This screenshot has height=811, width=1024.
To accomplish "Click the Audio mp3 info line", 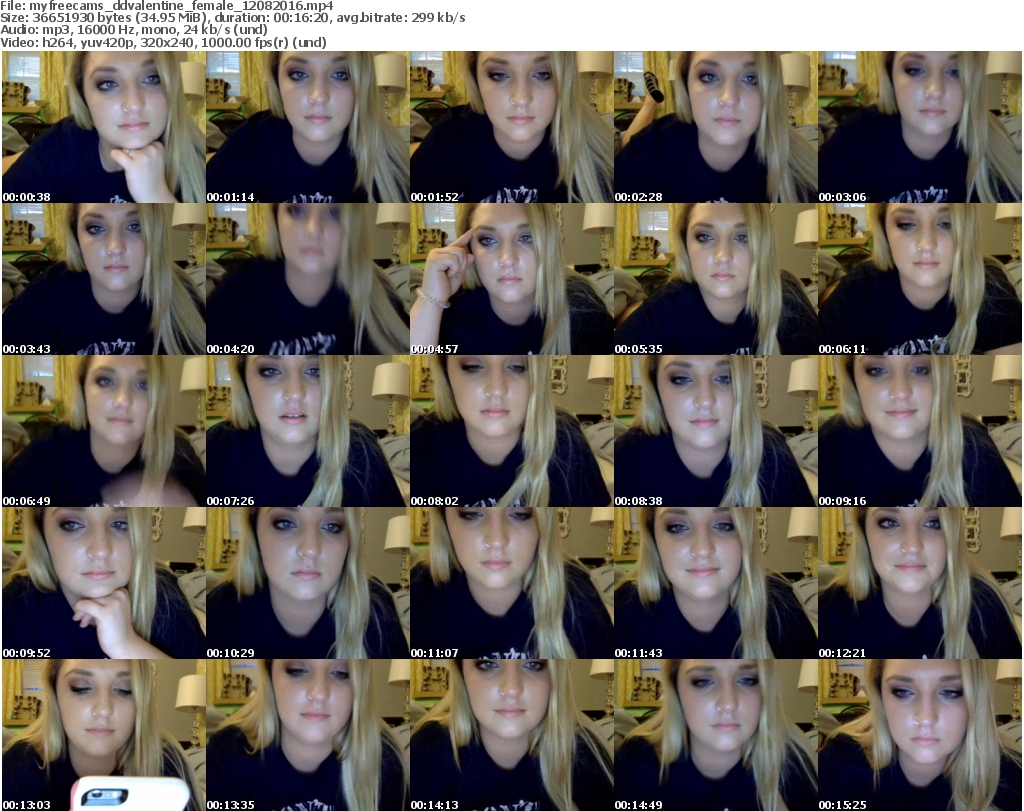I will point(134,30).
